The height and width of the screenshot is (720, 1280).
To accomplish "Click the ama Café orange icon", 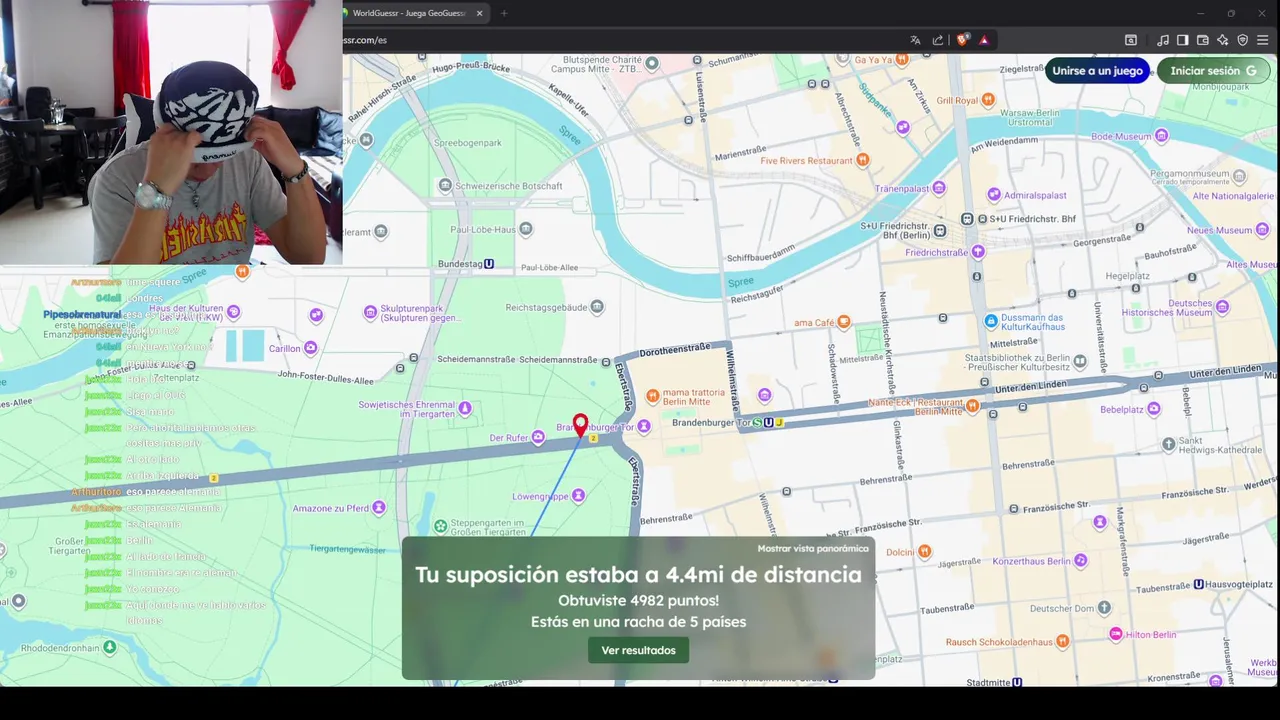I will pos(843,322).
